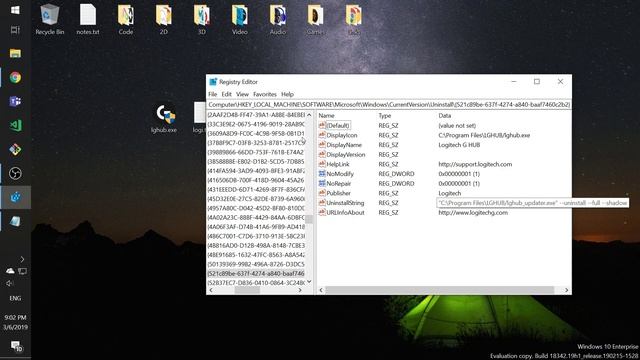Click the DisplayName string value icon
This screenshot has width=640, height=360.
322,145
